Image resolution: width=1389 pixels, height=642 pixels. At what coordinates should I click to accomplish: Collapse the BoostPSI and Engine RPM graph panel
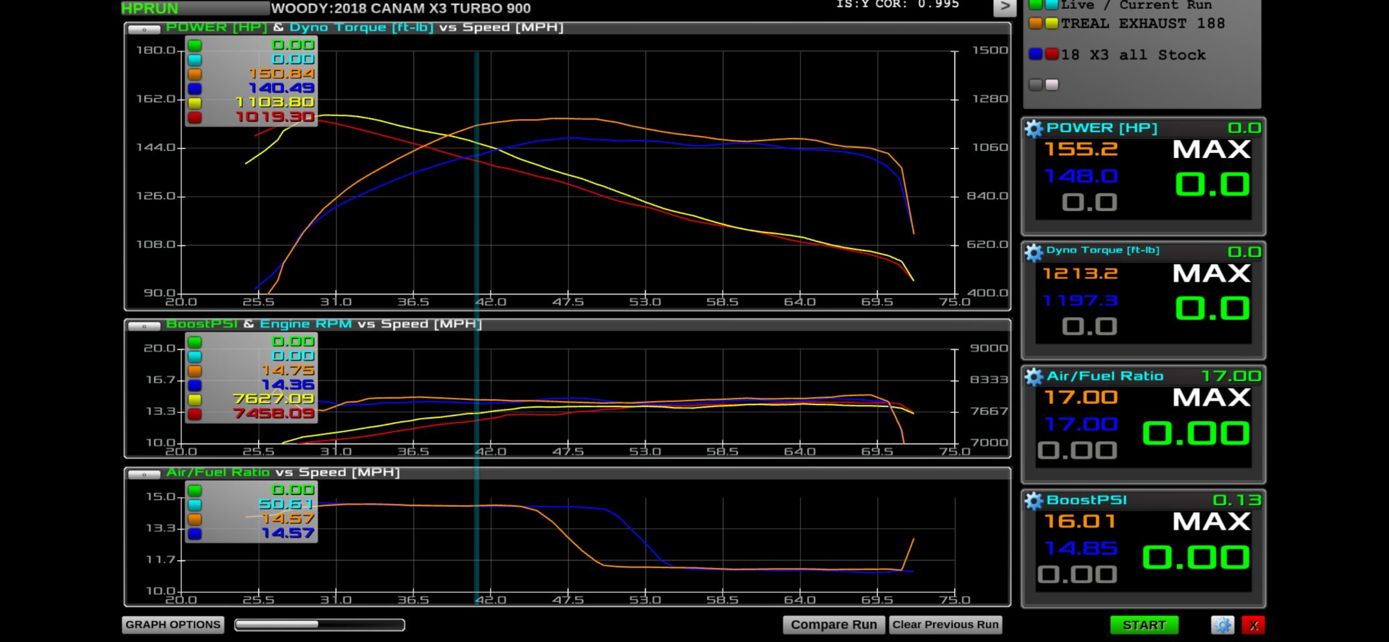[144, 325]
